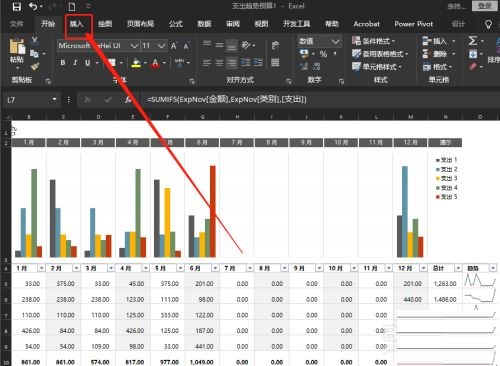
Task: Open the Name Box dropdown arrow
Action: [x=54, y=99]
